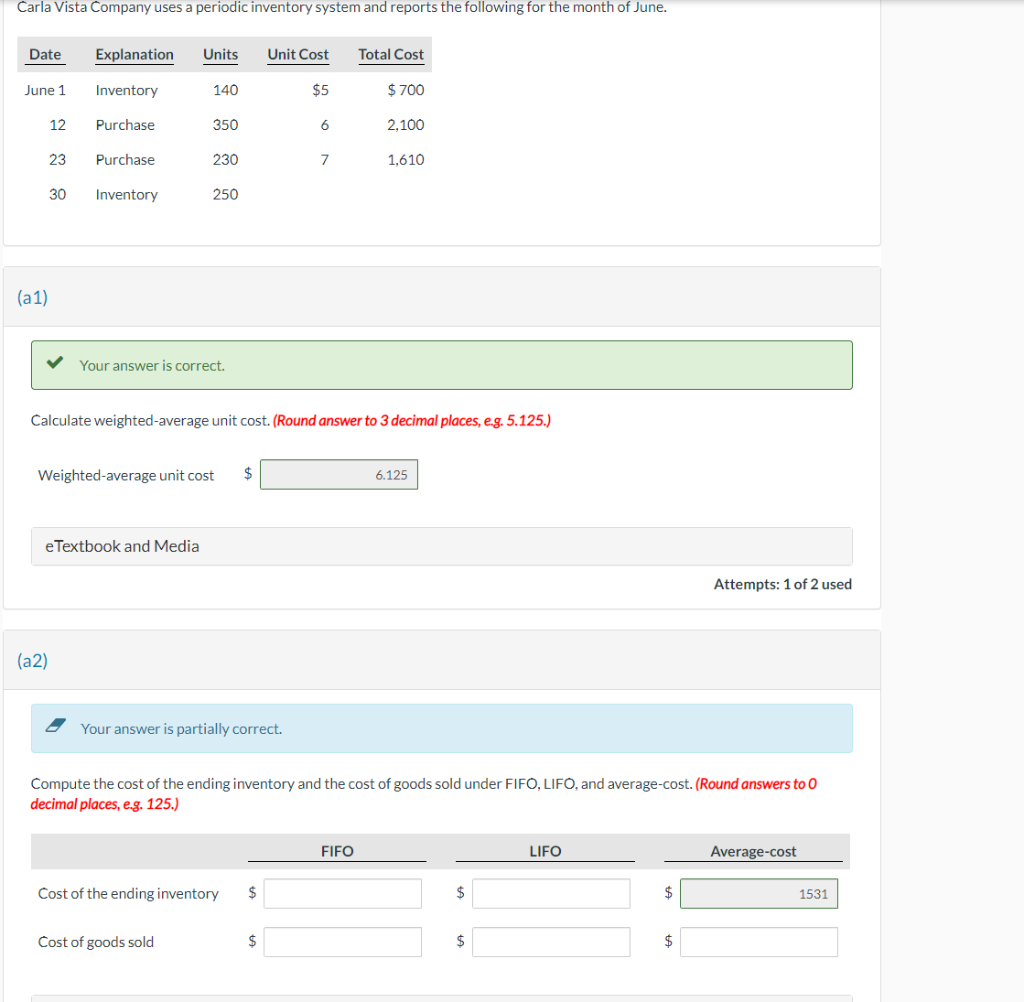The image size is (1024, 1002).
Task: Select the FIFO column header
Action: [x=337, y=851]
